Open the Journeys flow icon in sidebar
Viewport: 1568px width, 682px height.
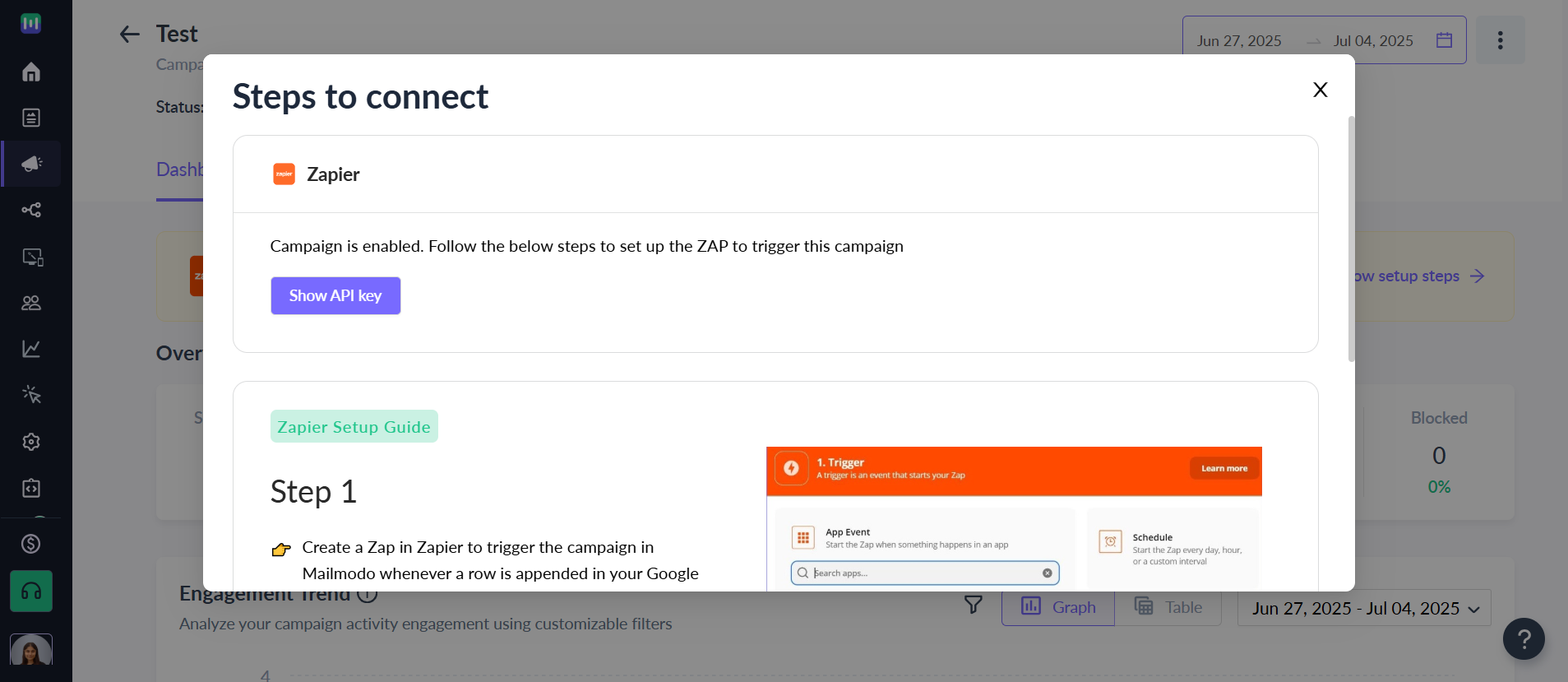(x=31, y=210)
